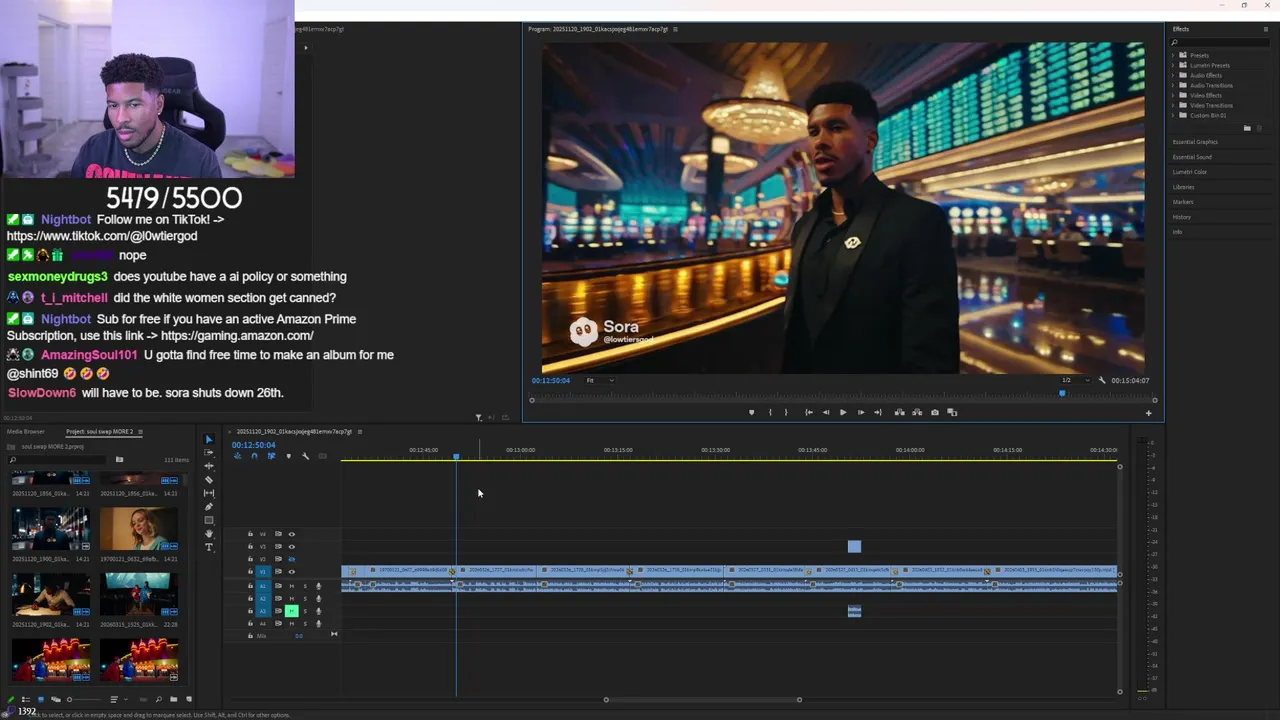Toggle A1 track targeting
The height and width of the screenshot is (720, 1280).
(x=263, y=586)
